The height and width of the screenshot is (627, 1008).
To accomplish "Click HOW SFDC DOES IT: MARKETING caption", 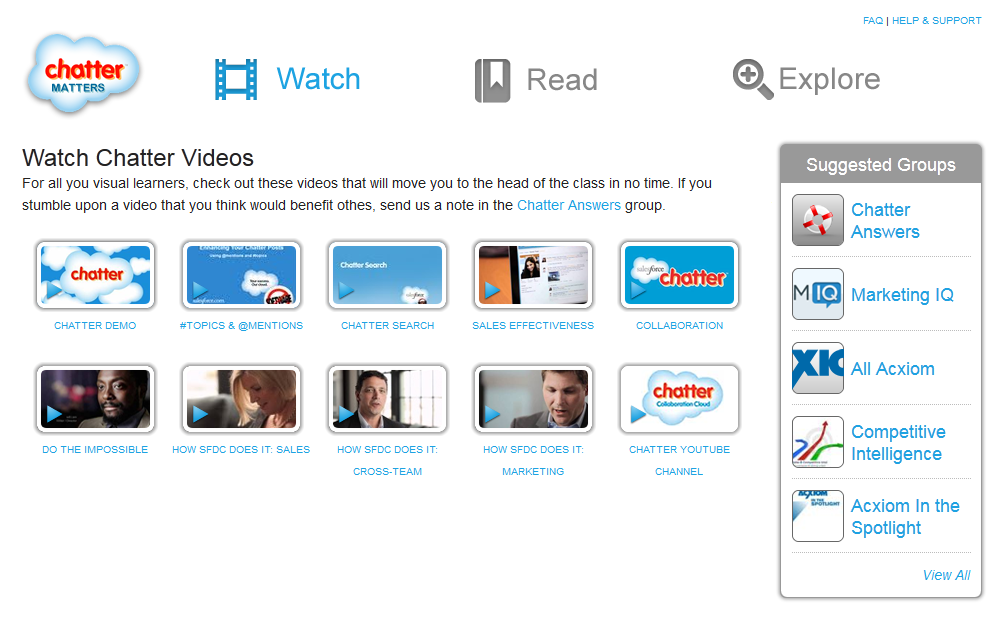I will (533, 460).
